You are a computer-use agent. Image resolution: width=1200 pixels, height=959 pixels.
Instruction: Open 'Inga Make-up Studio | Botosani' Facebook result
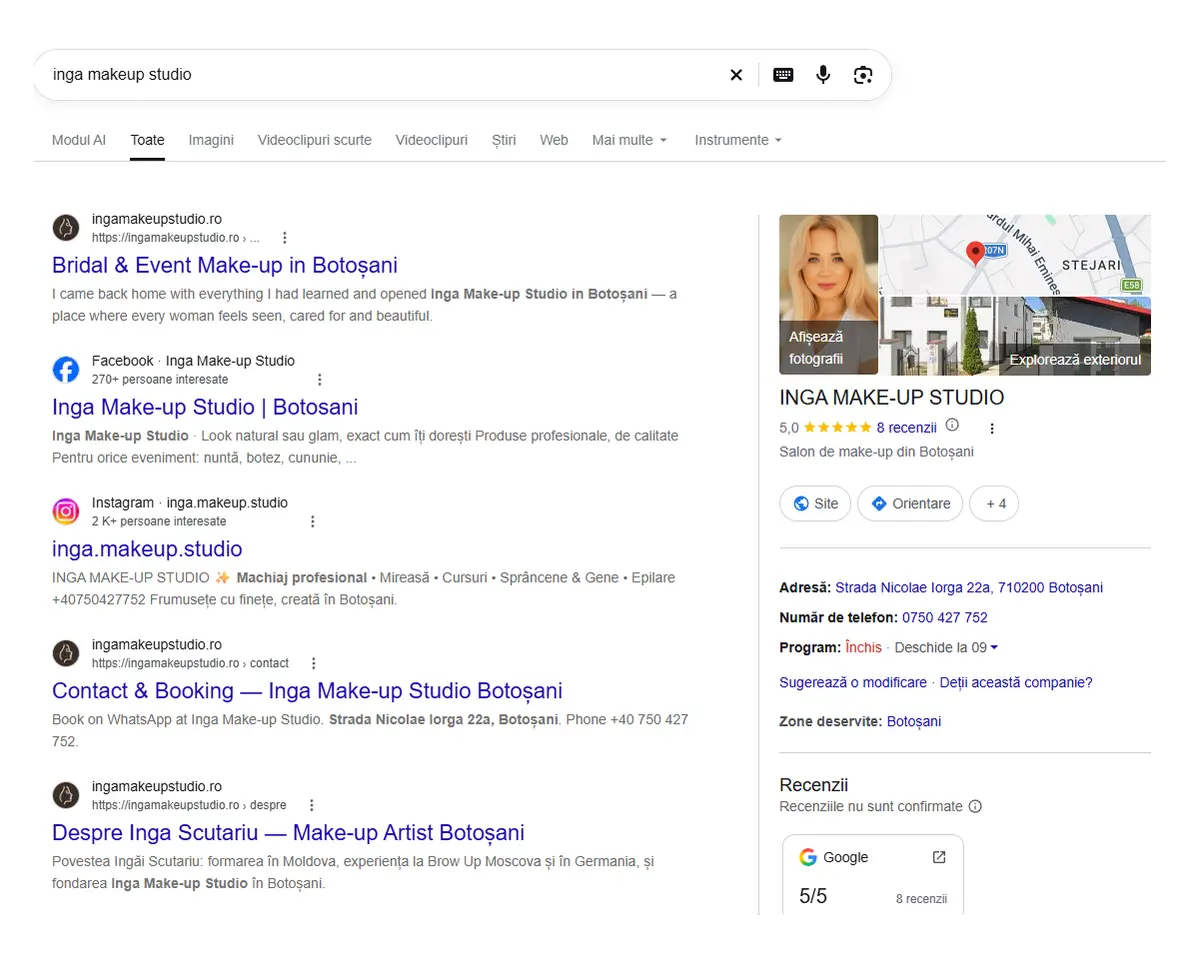(205, 407)
